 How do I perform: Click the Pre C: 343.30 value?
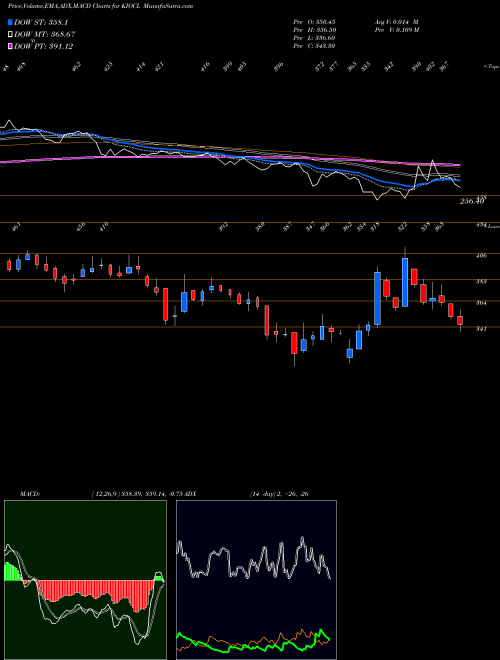[x=314, y=45]
